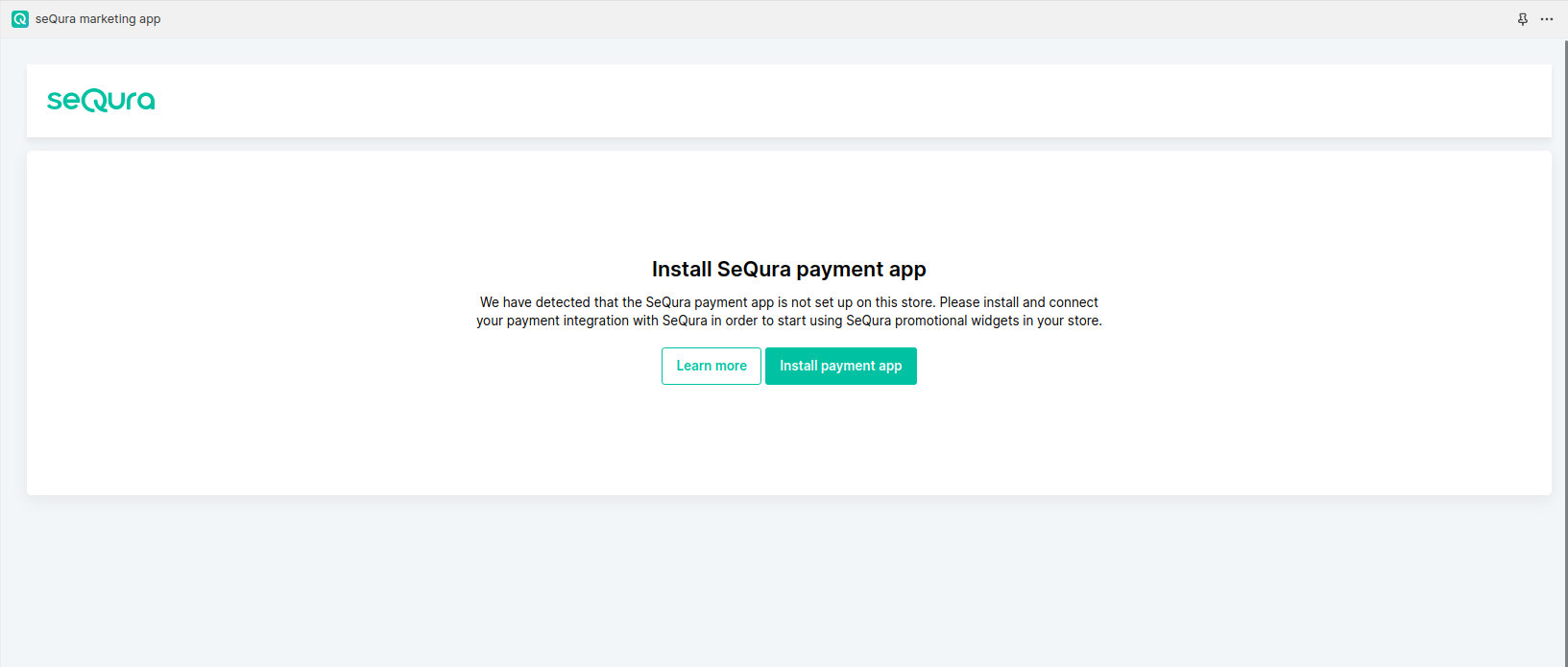Click the 'seQura marketing app' title text

click(98, 19)
